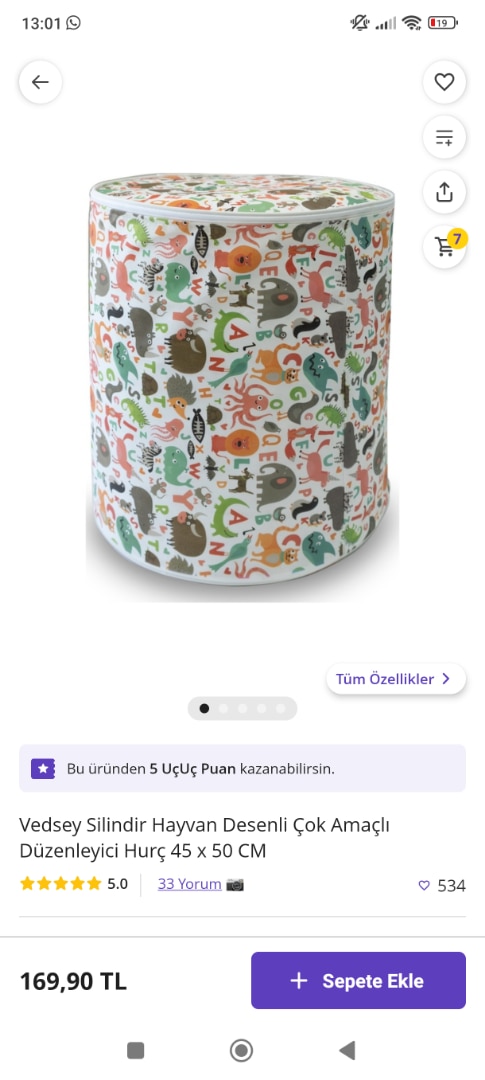Jump to the second image dot
The height and width of the screenshot is (1080, 485).
point(223,708)
